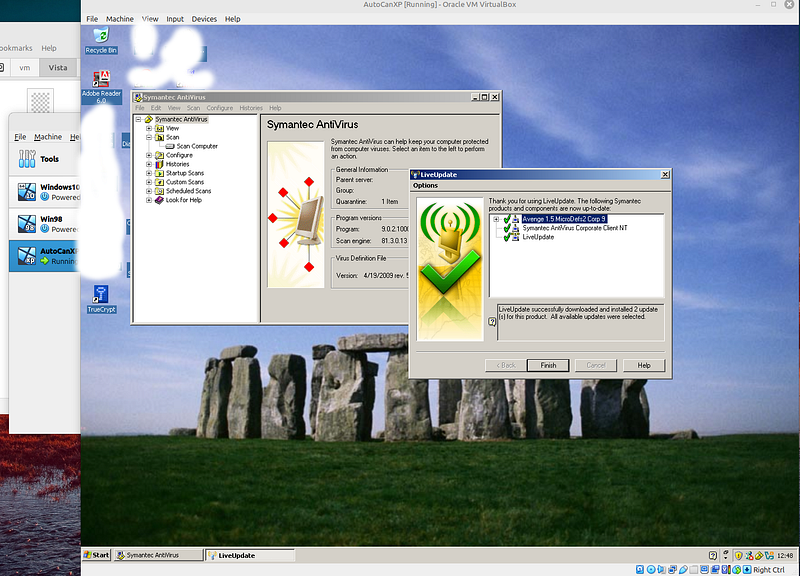Expand the Custom Scans tree node

coord(149,182)
